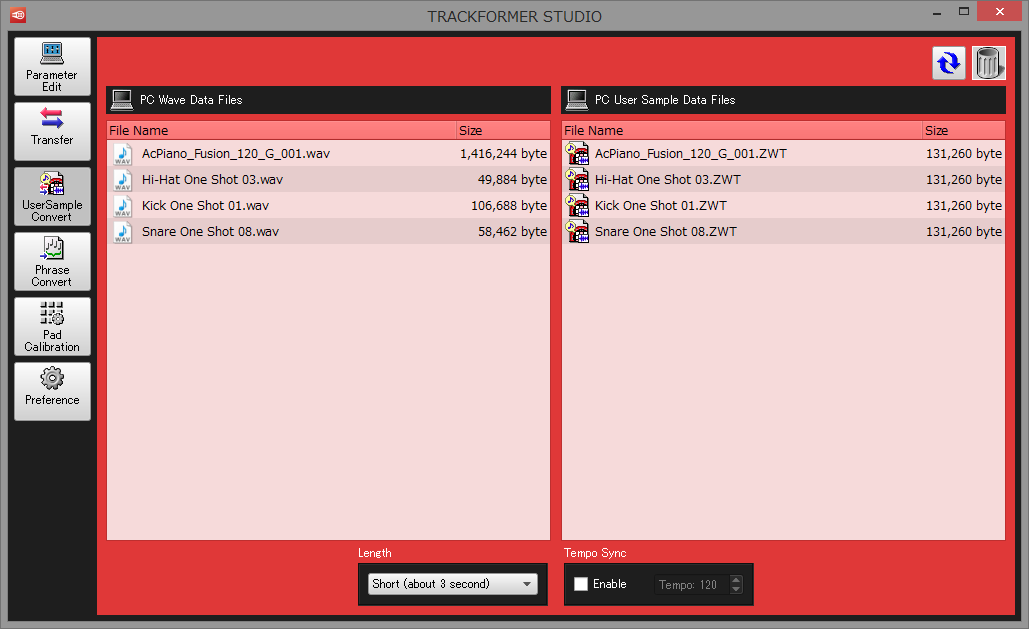Click the ZWT icon for Kick One Shot 01.ZWT
This screenshot has width=1029, height=629.
point(578,206)
